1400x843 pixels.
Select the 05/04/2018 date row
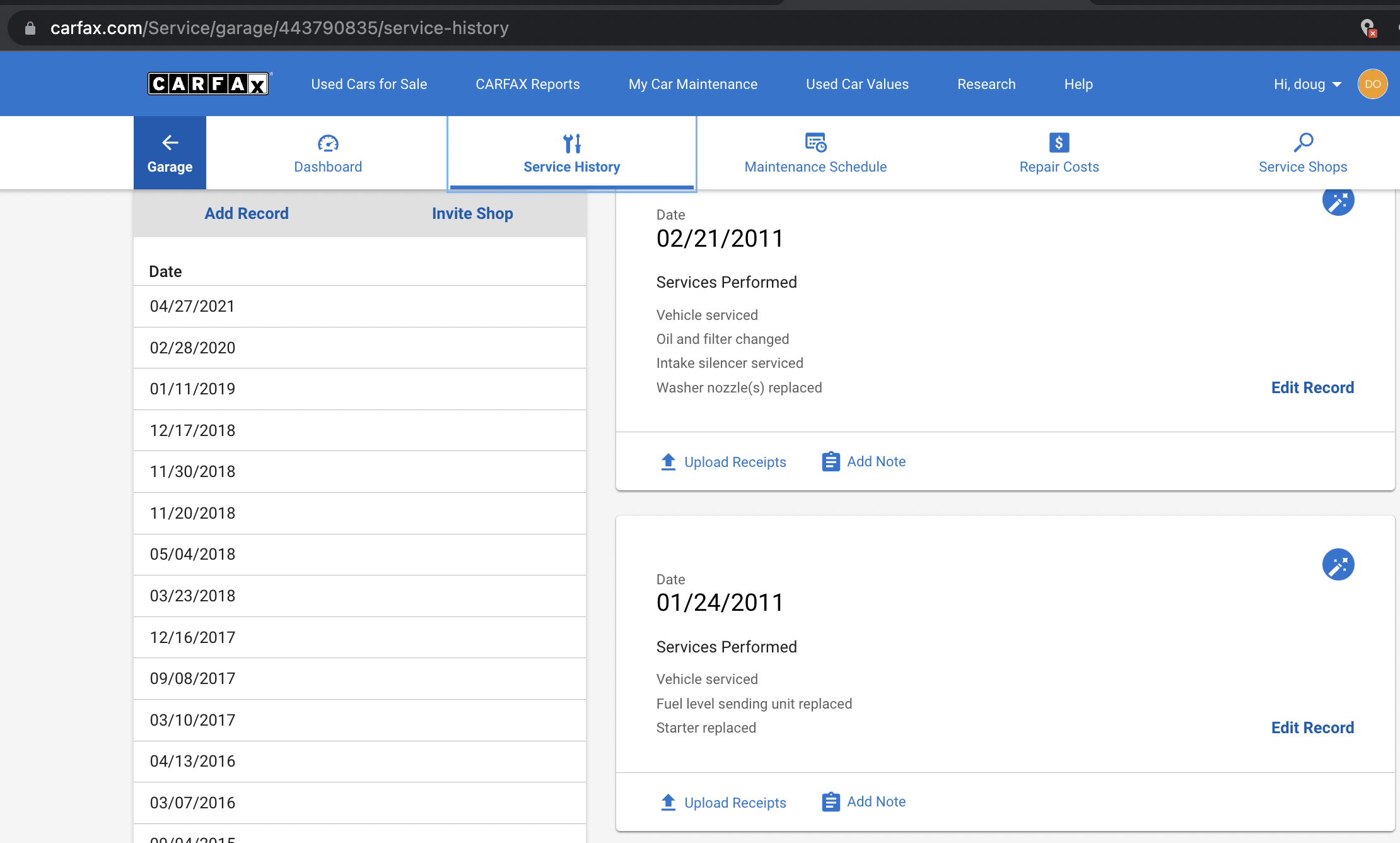(359, 554)
